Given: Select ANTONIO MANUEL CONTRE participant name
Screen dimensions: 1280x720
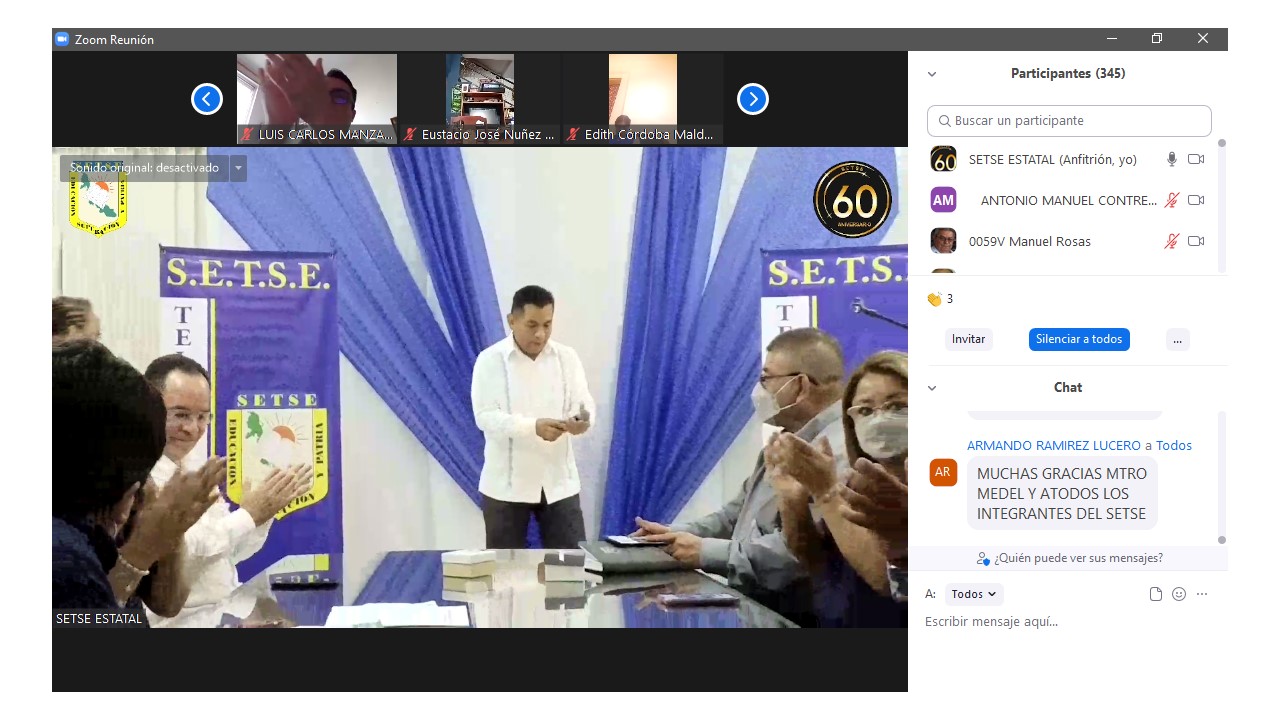Looking at the screenshot, I should pos(1068,200).
